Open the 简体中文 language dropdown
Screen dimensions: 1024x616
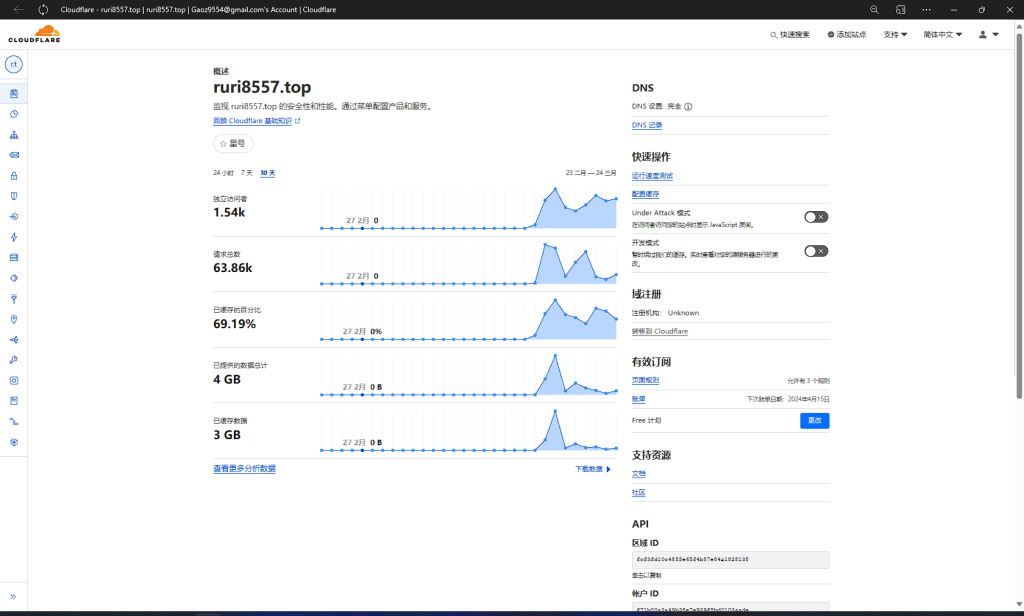click(942, 35)
